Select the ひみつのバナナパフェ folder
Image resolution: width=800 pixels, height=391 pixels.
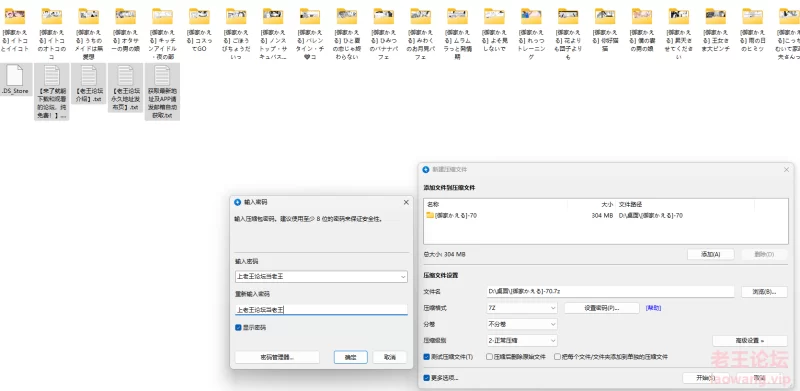(384, 33)
